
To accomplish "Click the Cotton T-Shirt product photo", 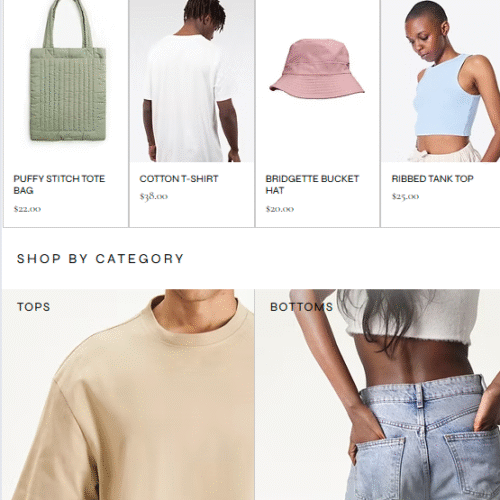I will (192, 81).
